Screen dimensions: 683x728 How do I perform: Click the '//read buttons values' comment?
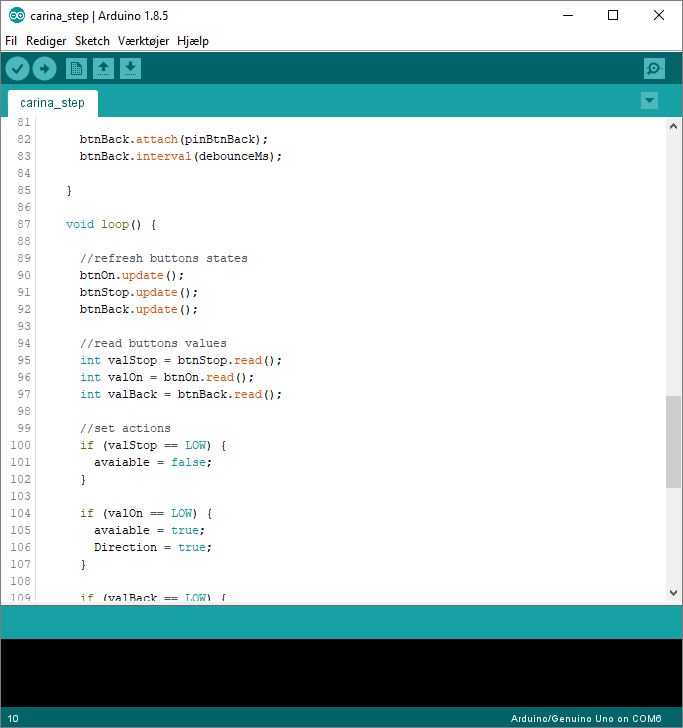pos(153,344)
